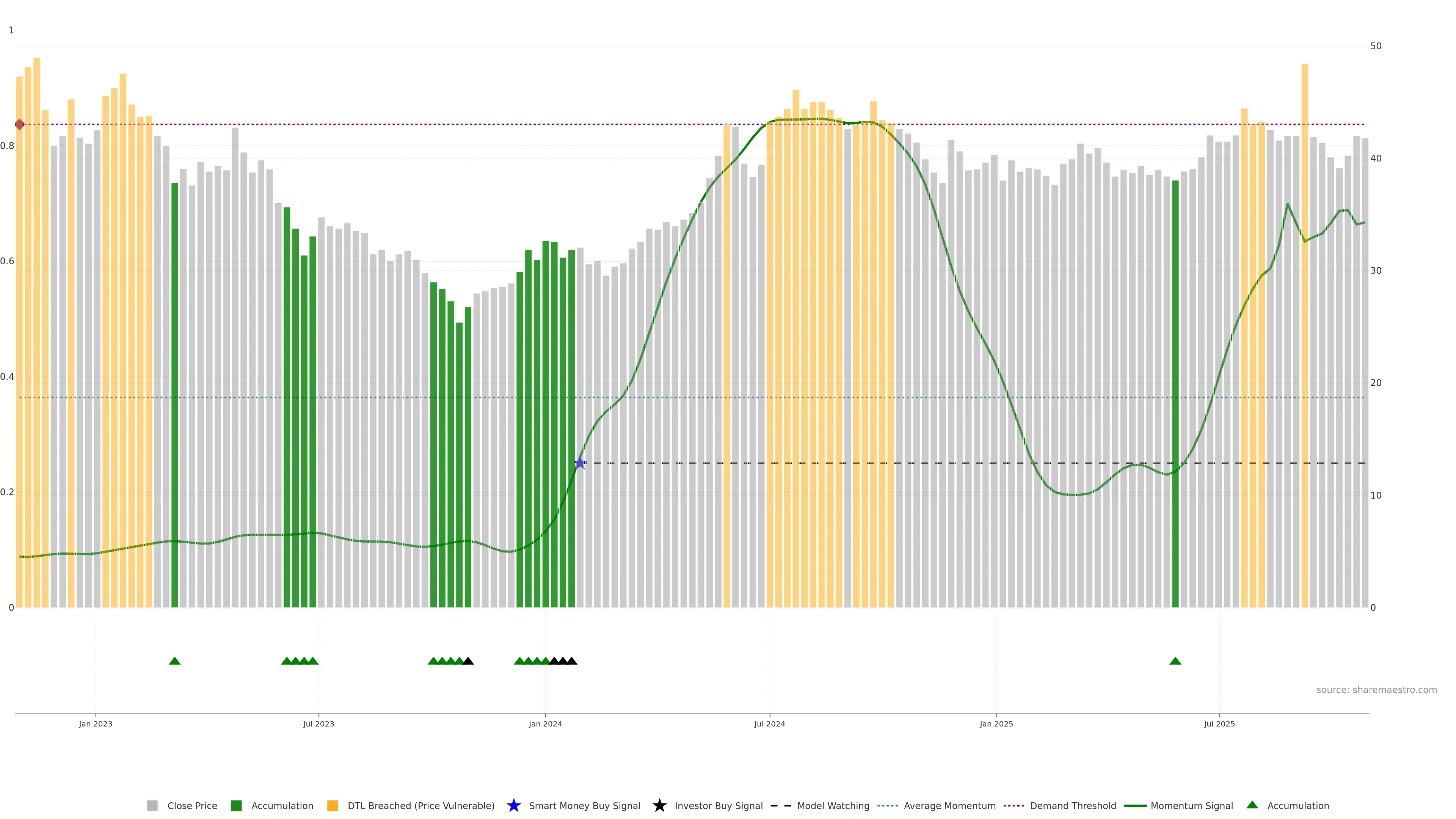This screenshot has height=819, width=1456.
Task: Click the lone accumulation triangle near Jul 2025
Action: (1175, 661)
